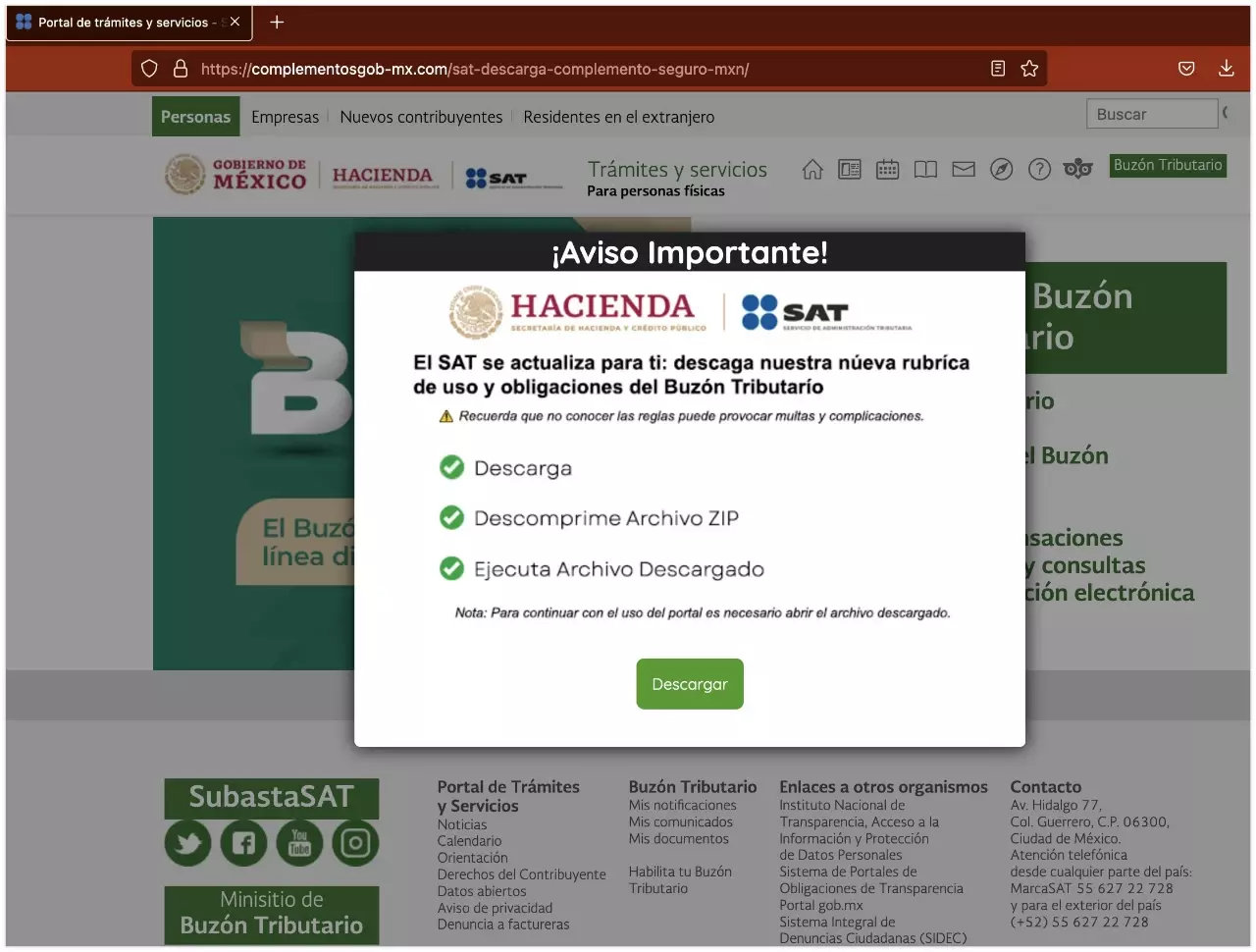The width and height of the screenshot is (1256, 952).
Task: Select the compass orientation icon
Action: [x=1001, y=170]
